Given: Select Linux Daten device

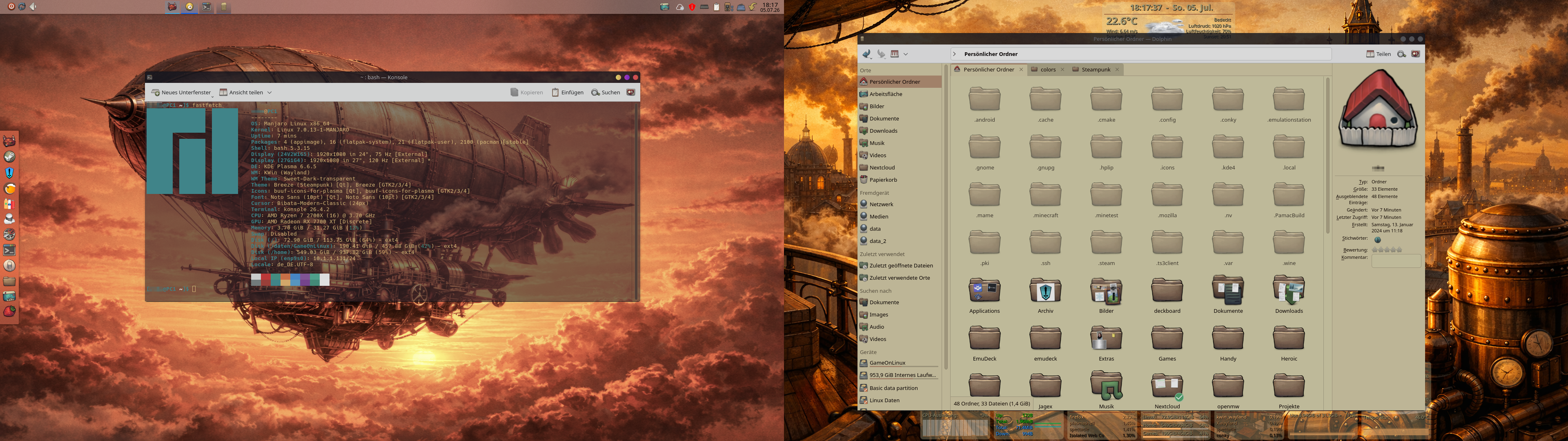Looking at the screenshot, I should (x=900, y=400).
